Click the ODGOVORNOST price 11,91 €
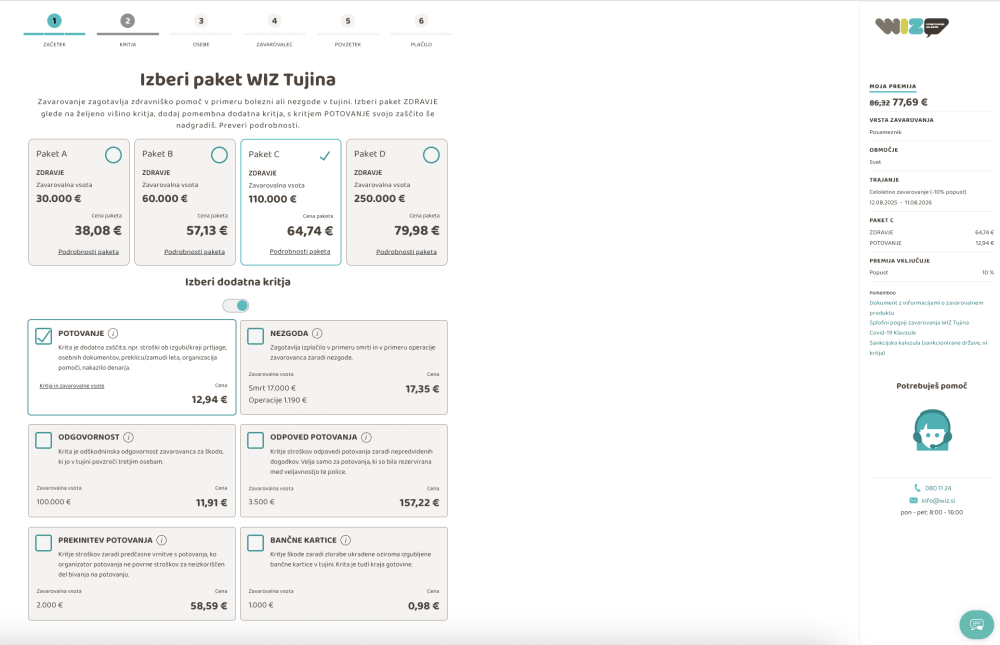The height and width of the screenshot is (645, 1000). (x=211, y=503)
